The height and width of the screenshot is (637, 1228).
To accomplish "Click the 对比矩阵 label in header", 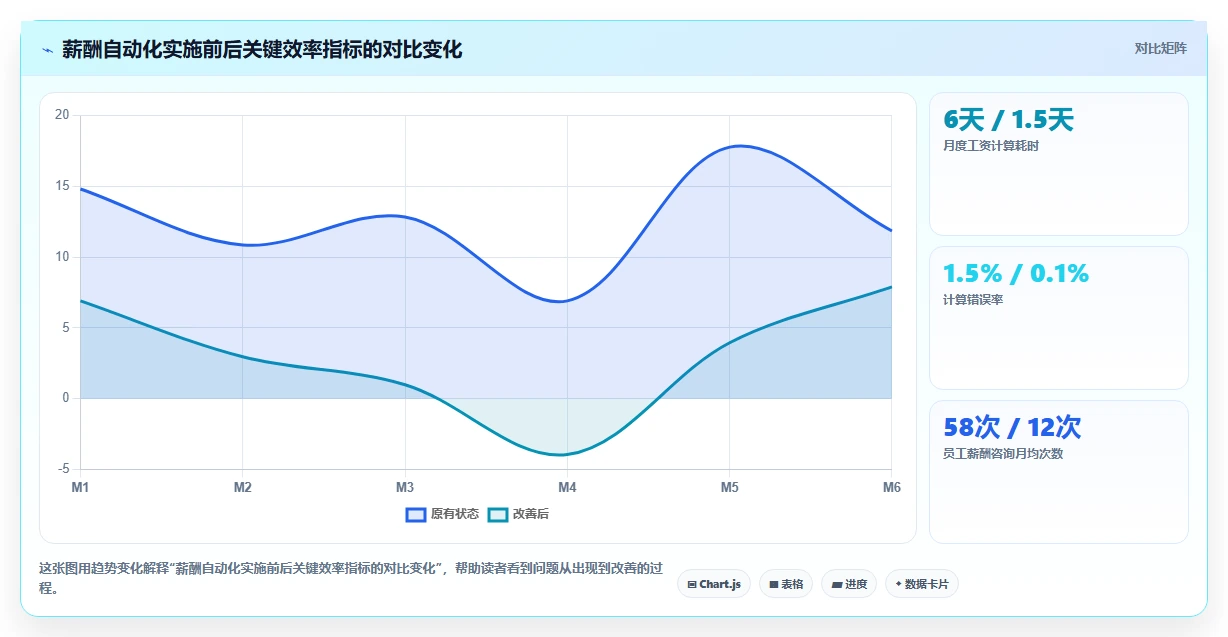I will click(1161, 49).
